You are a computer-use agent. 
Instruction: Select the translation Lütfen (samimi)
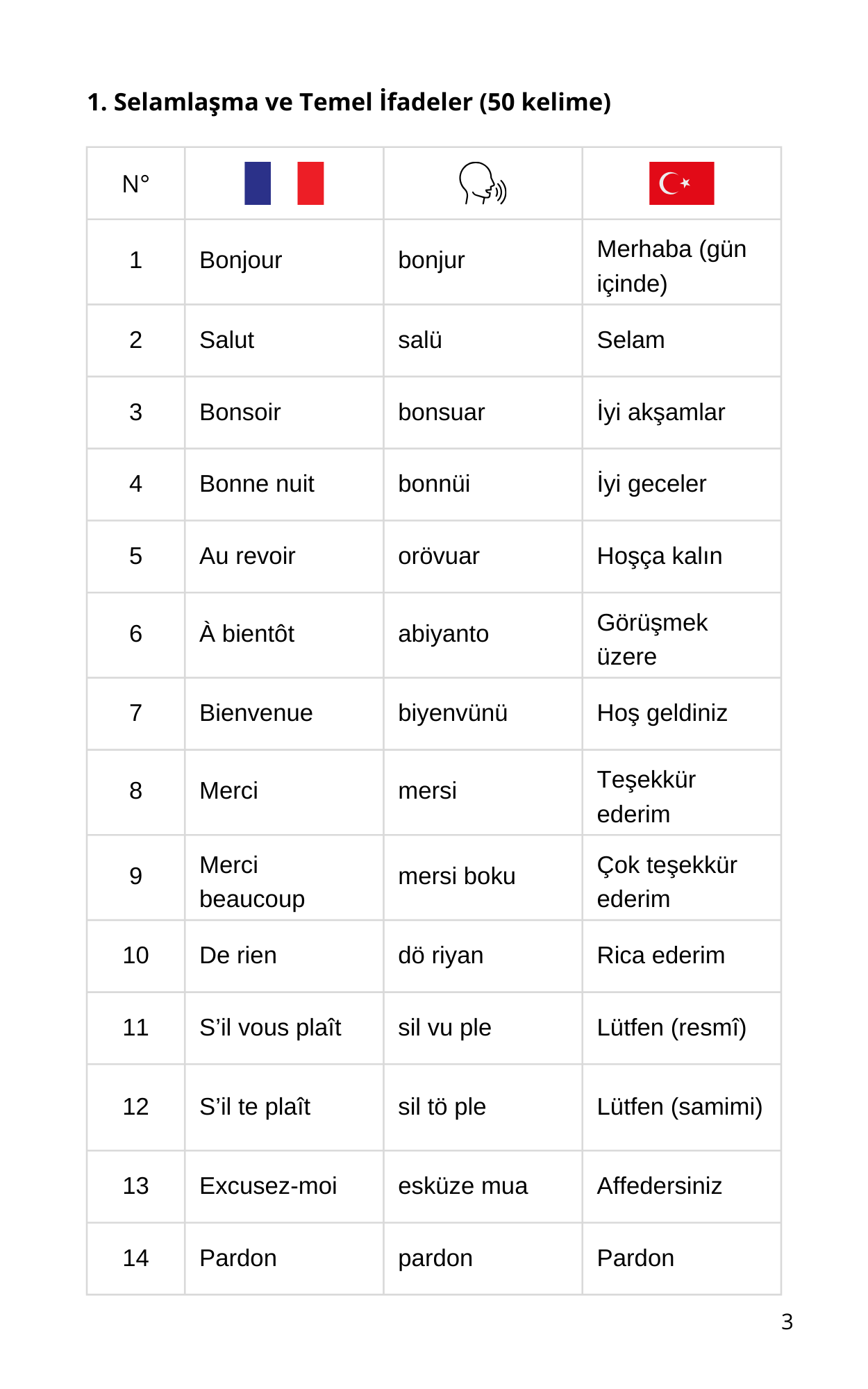point(680,1107)
